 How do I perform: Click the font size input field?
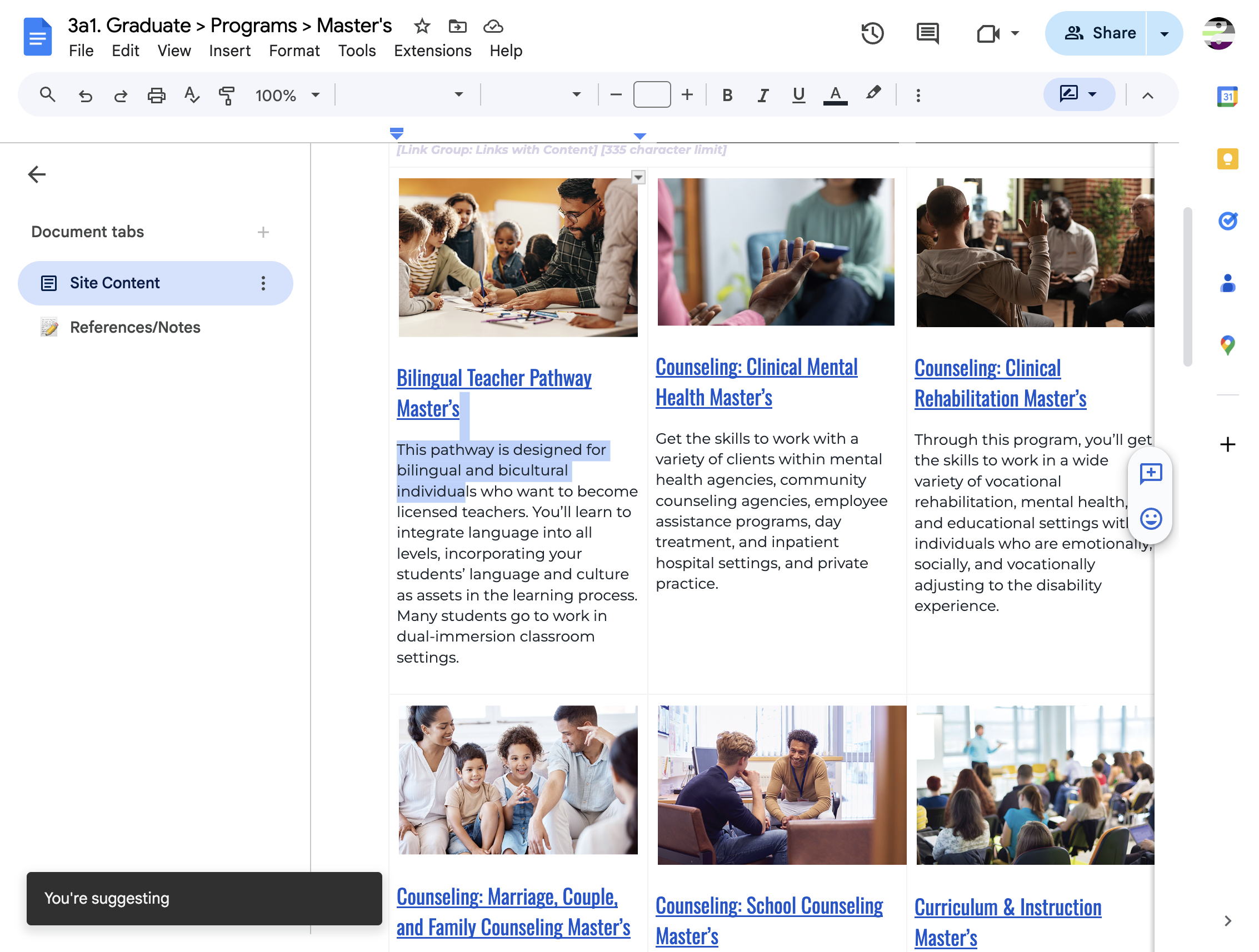pyautogui.click(x=652, y=94)
